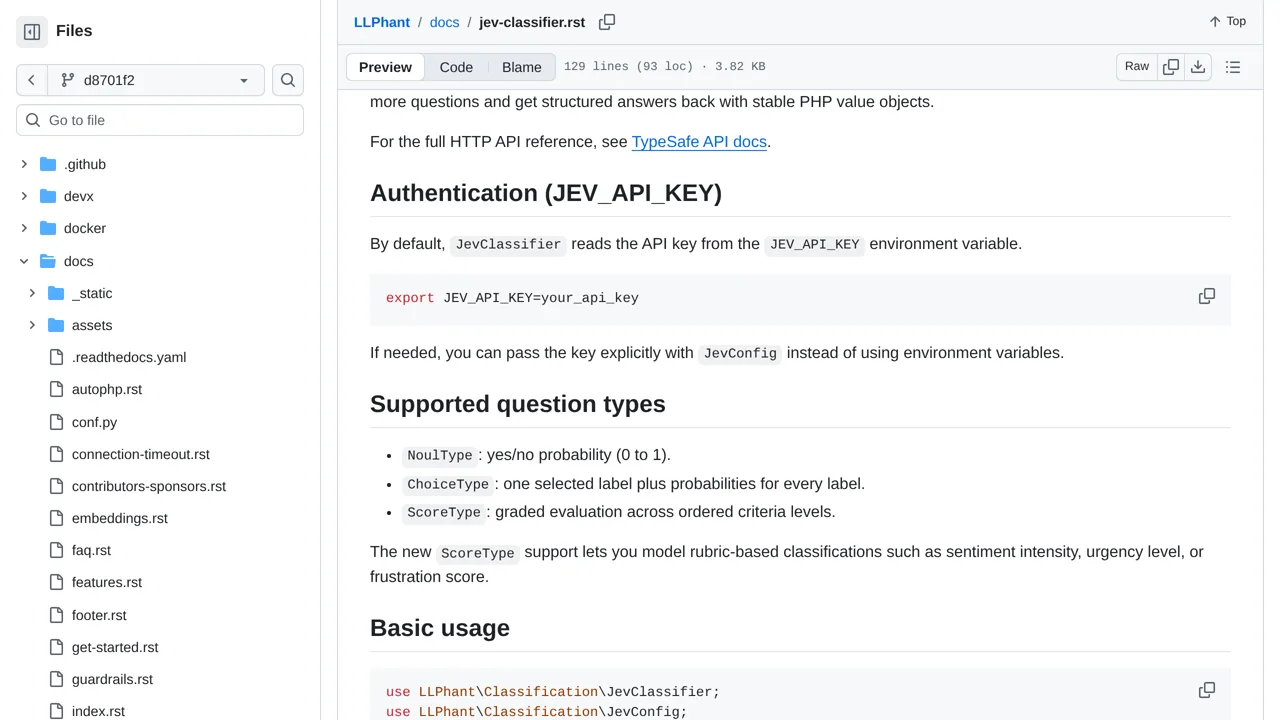Click the back arrow beside branch selector
The image size is (1280, 720).
pos(32,80)
